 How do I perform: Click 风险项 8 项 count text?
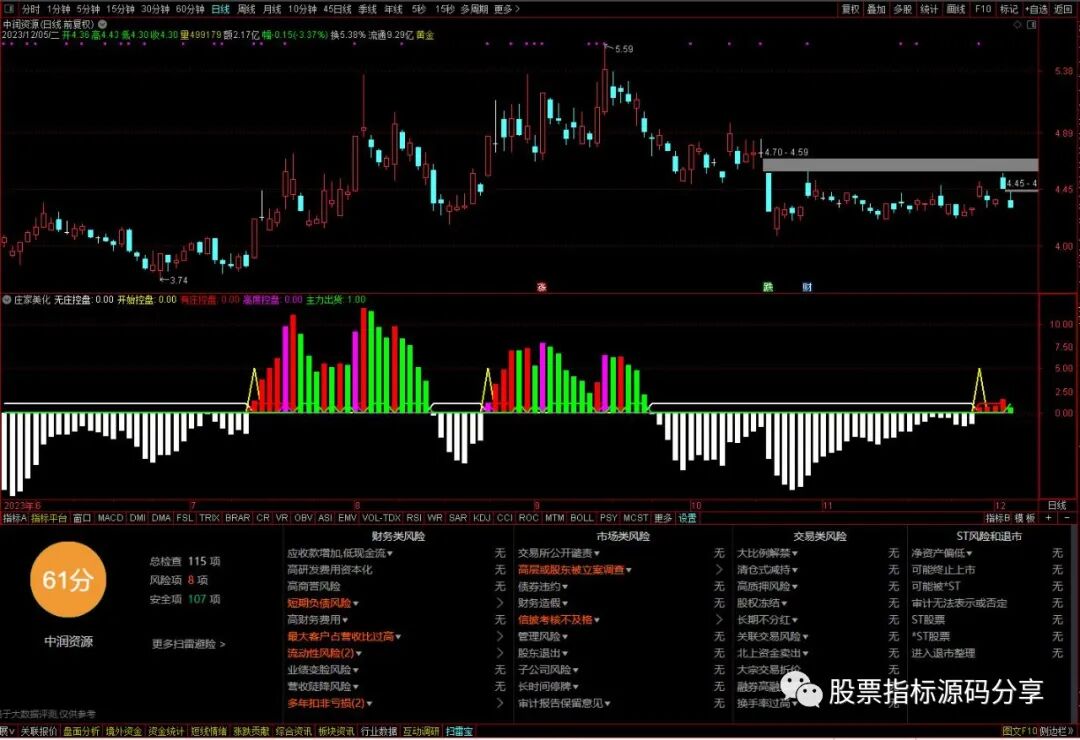[x=178, y=580]
